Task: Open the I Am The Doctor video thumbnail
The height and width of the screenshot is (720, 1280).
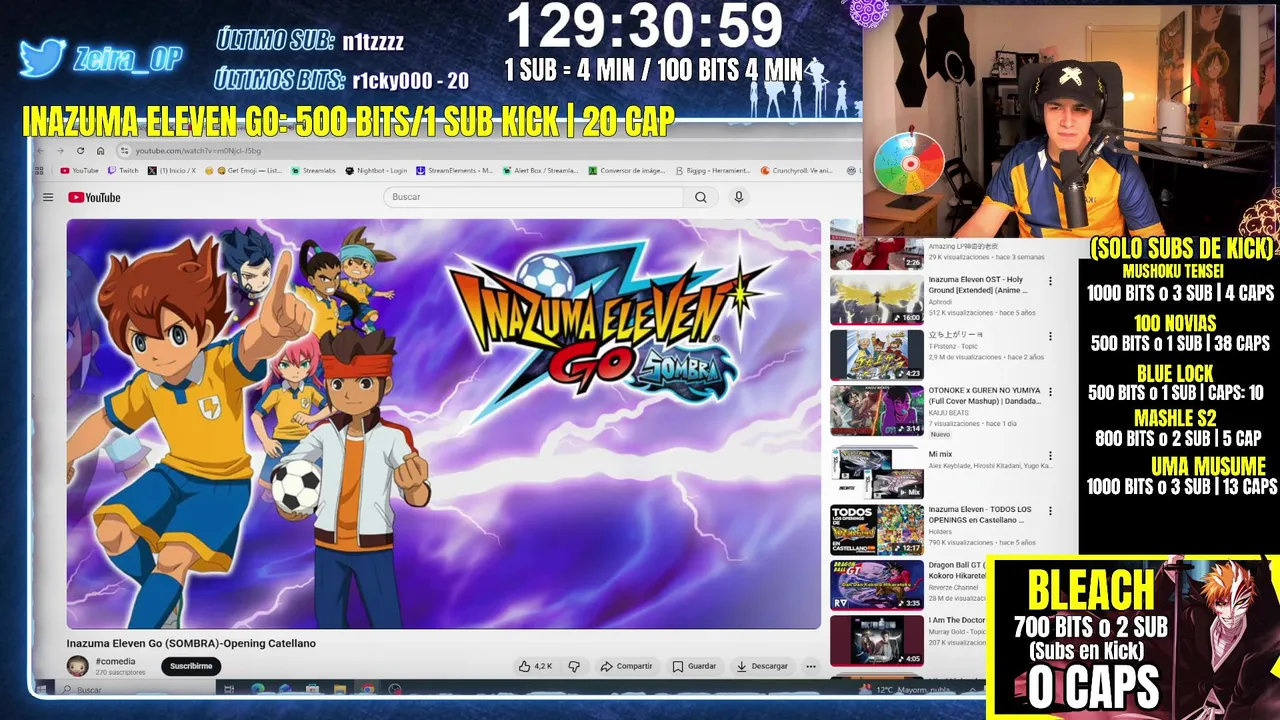Action: click(x=877, y=640)
